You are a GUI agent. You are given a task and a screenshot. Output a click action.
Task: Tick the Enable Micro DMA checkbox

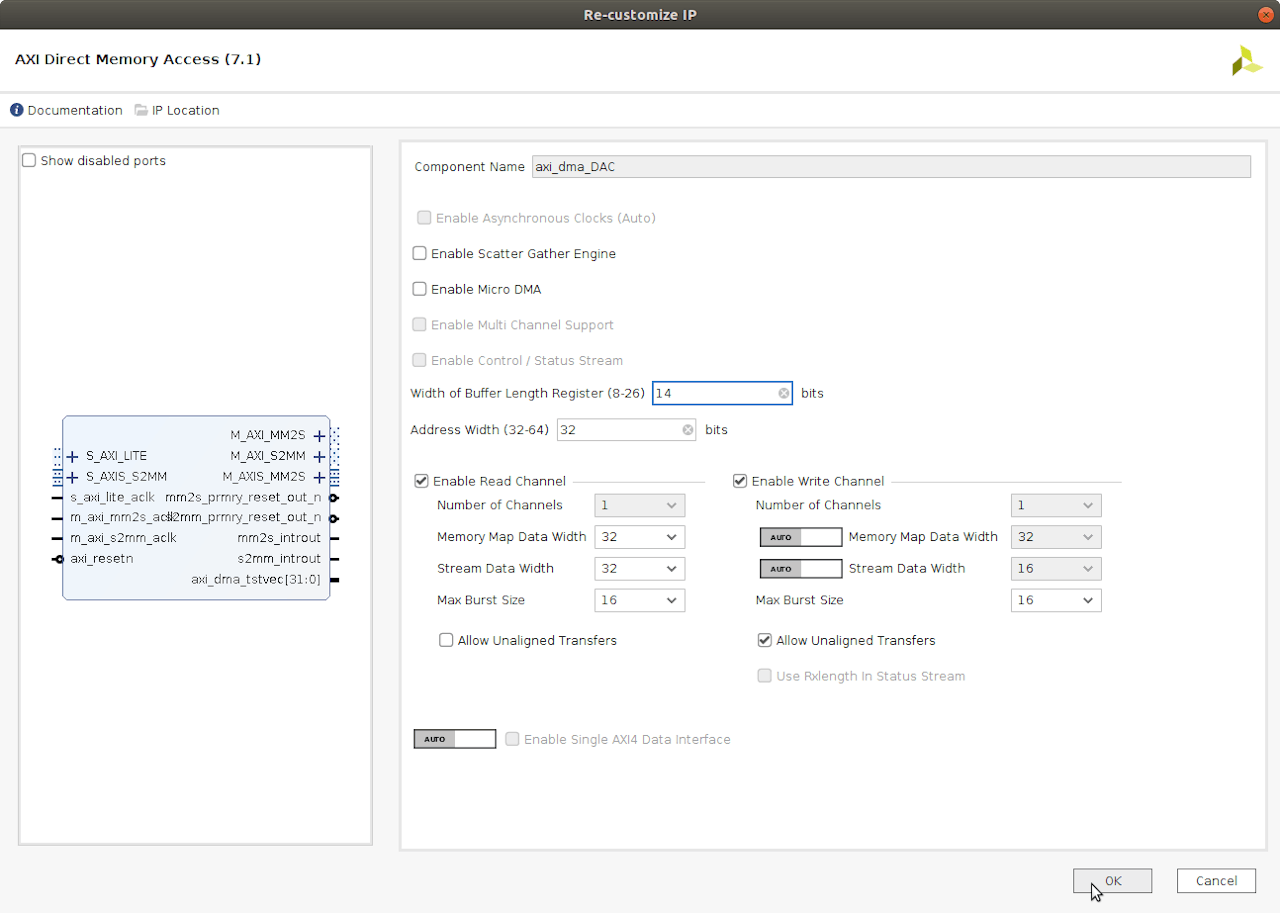tap(420, 289)
